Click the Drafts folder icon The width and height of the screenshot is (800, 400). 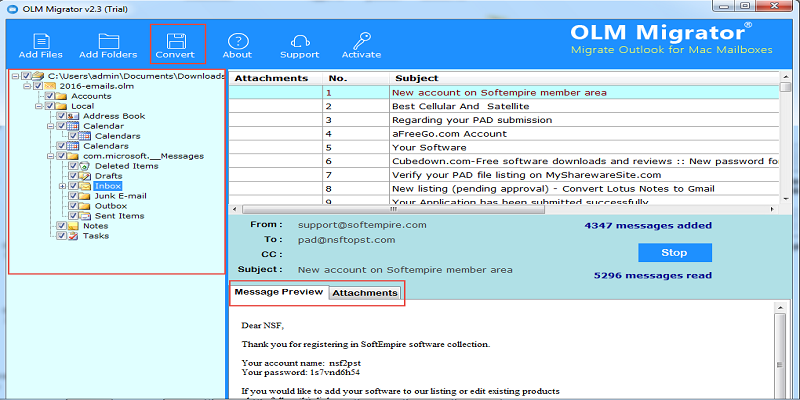86,176
